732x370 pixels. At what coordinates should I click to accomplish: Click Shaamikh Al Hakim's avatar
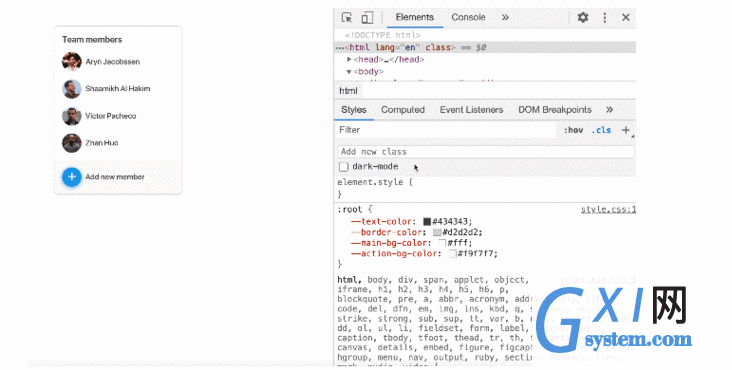tap(71, 89)
